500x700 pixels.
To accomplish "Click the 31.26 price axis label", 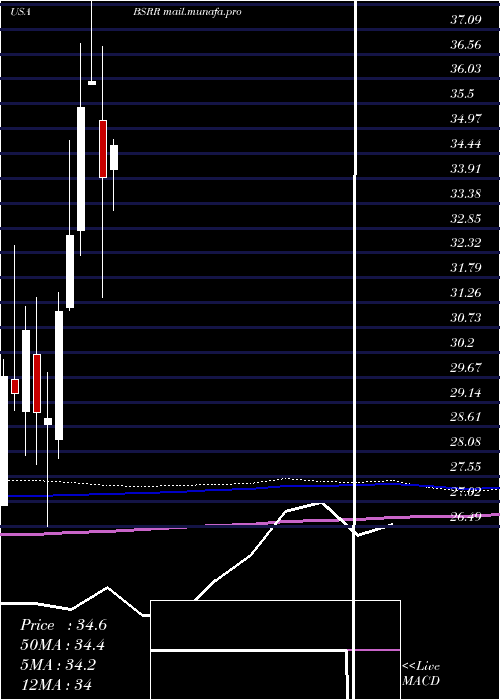I will [466, 293].
